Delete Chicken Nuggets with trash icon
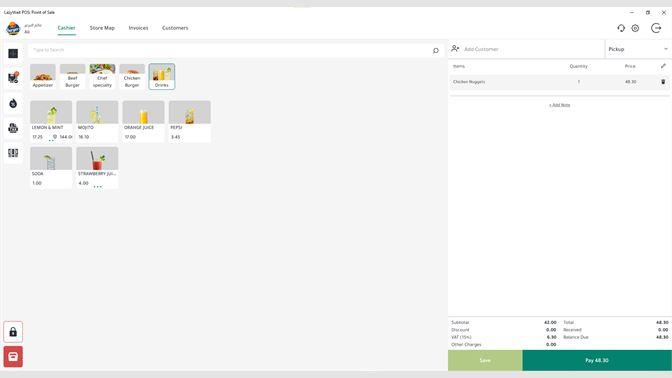The image size is (672, 378). [663, 81]
